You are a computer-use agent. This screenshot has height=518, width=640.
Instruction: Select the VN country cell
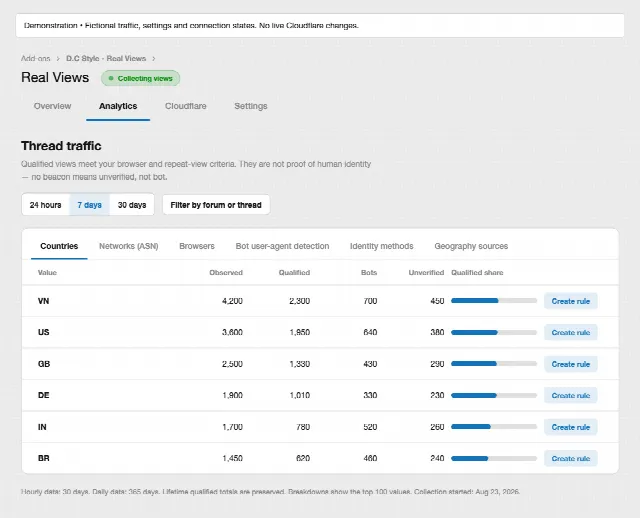coord(43,301)
